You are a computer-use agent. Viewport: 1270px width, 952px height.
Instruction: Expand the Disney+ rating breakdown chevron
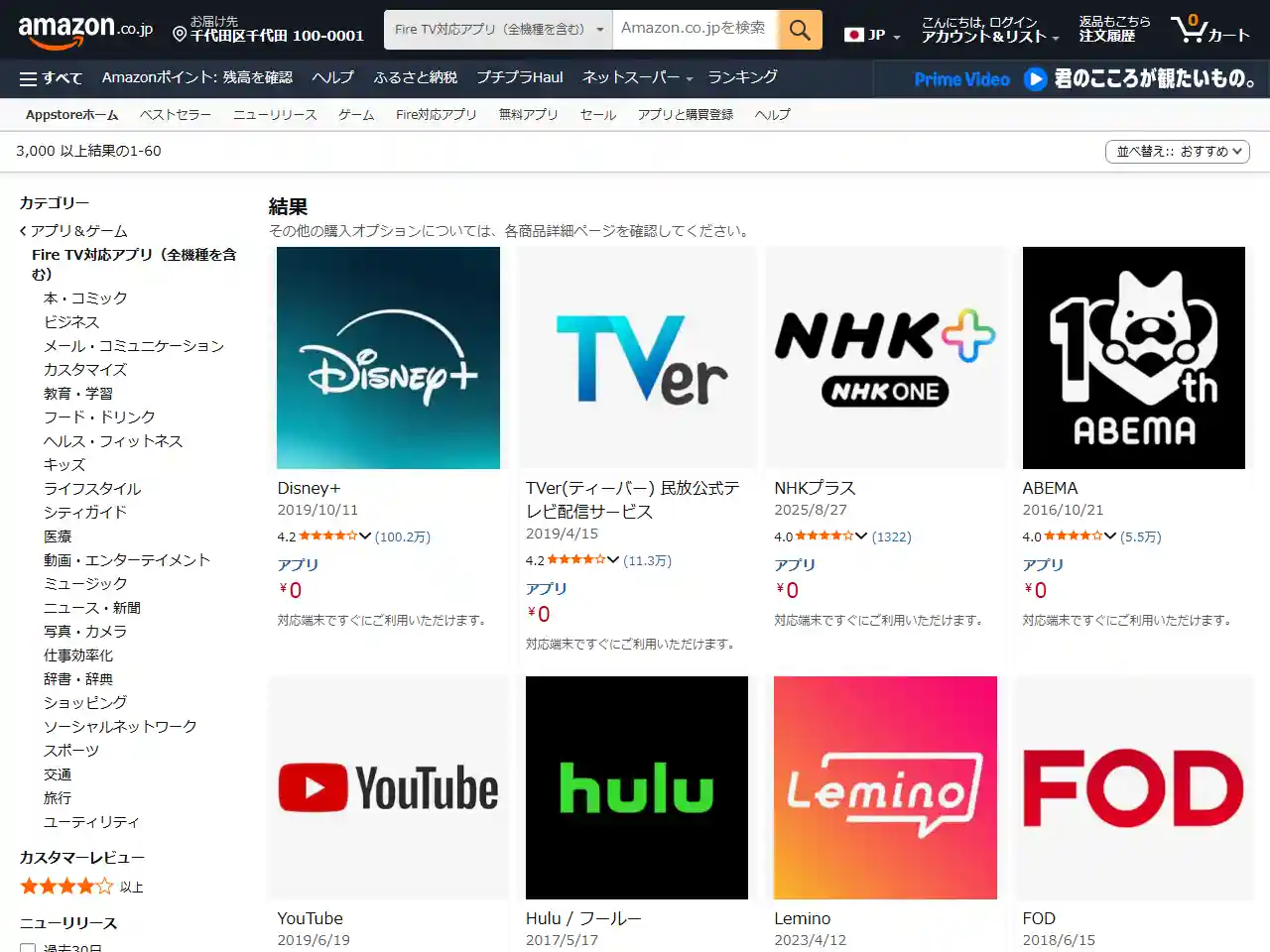365,536
